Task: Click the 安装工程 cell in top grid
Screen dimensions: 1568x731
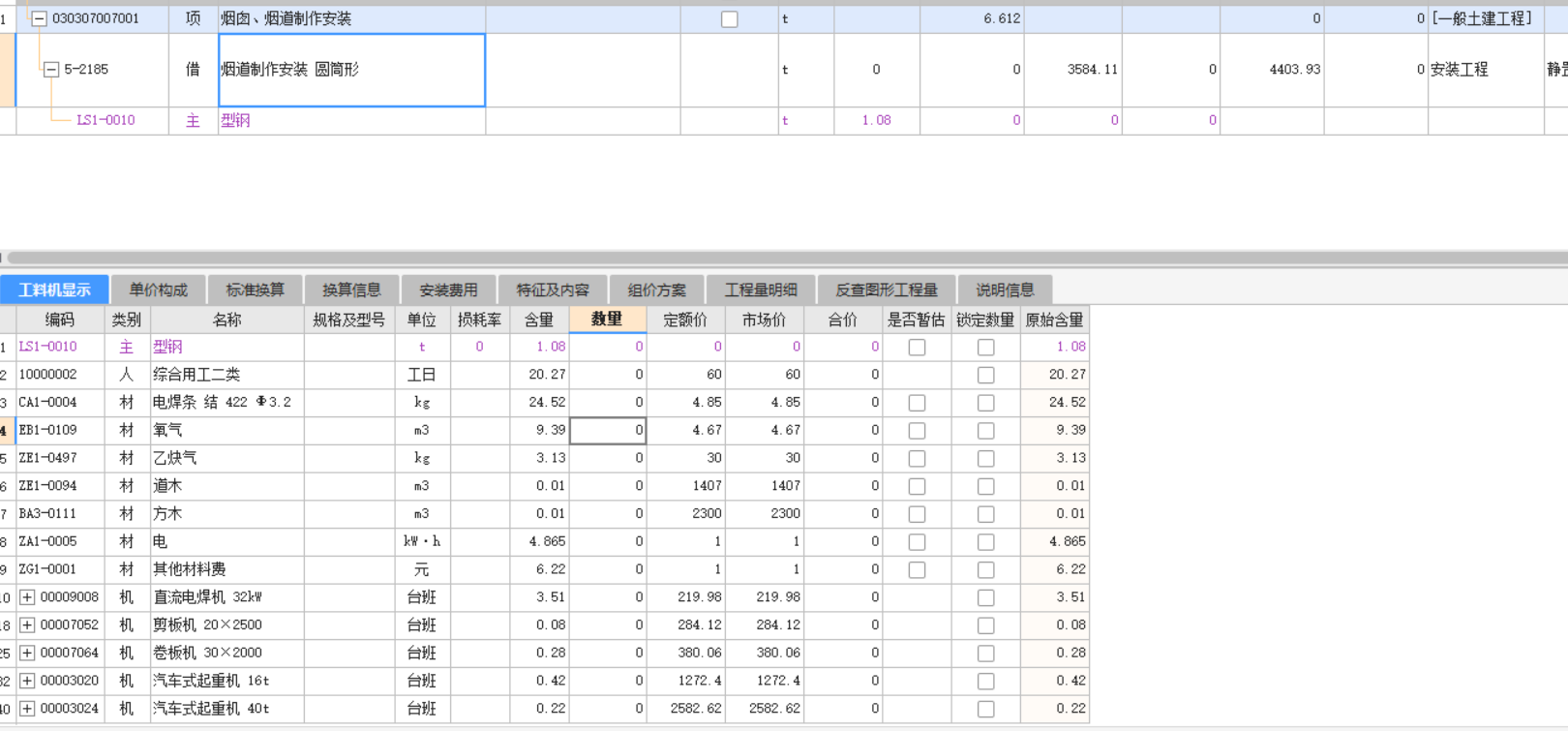Action: 1486,70
